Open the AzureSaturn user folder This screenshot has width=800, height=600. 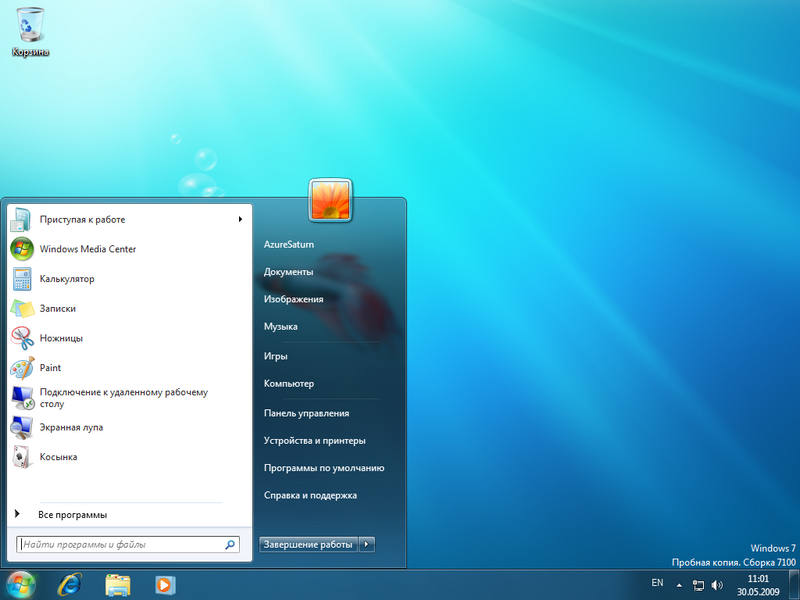tap(289, 244)
